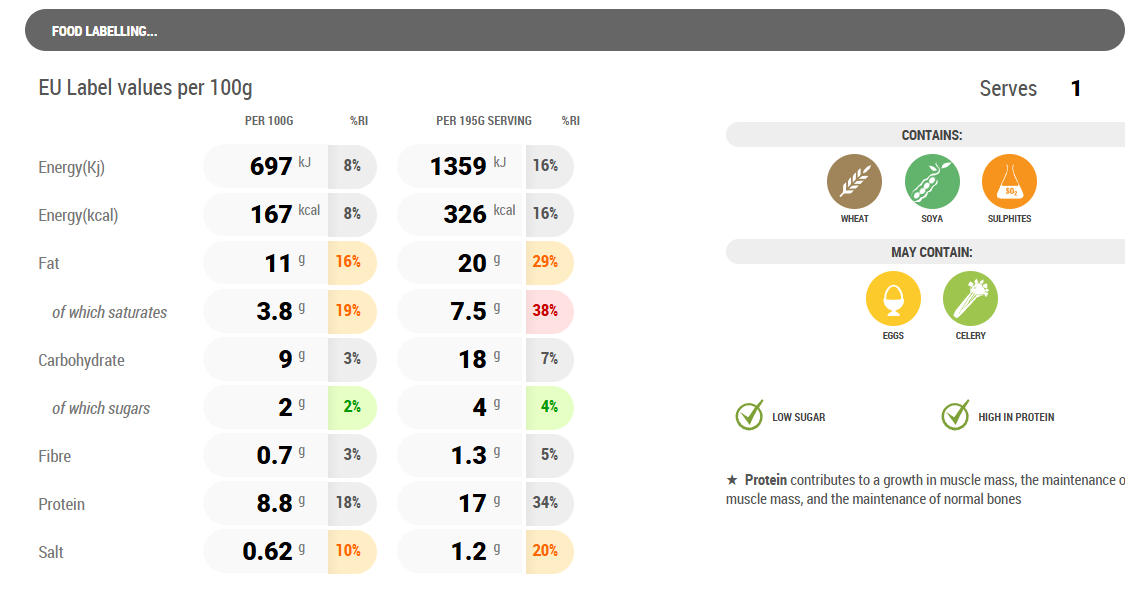Viewport: 1143px width, 600px height.
Task: Click the Soya allergen icon
Action: 932,183
